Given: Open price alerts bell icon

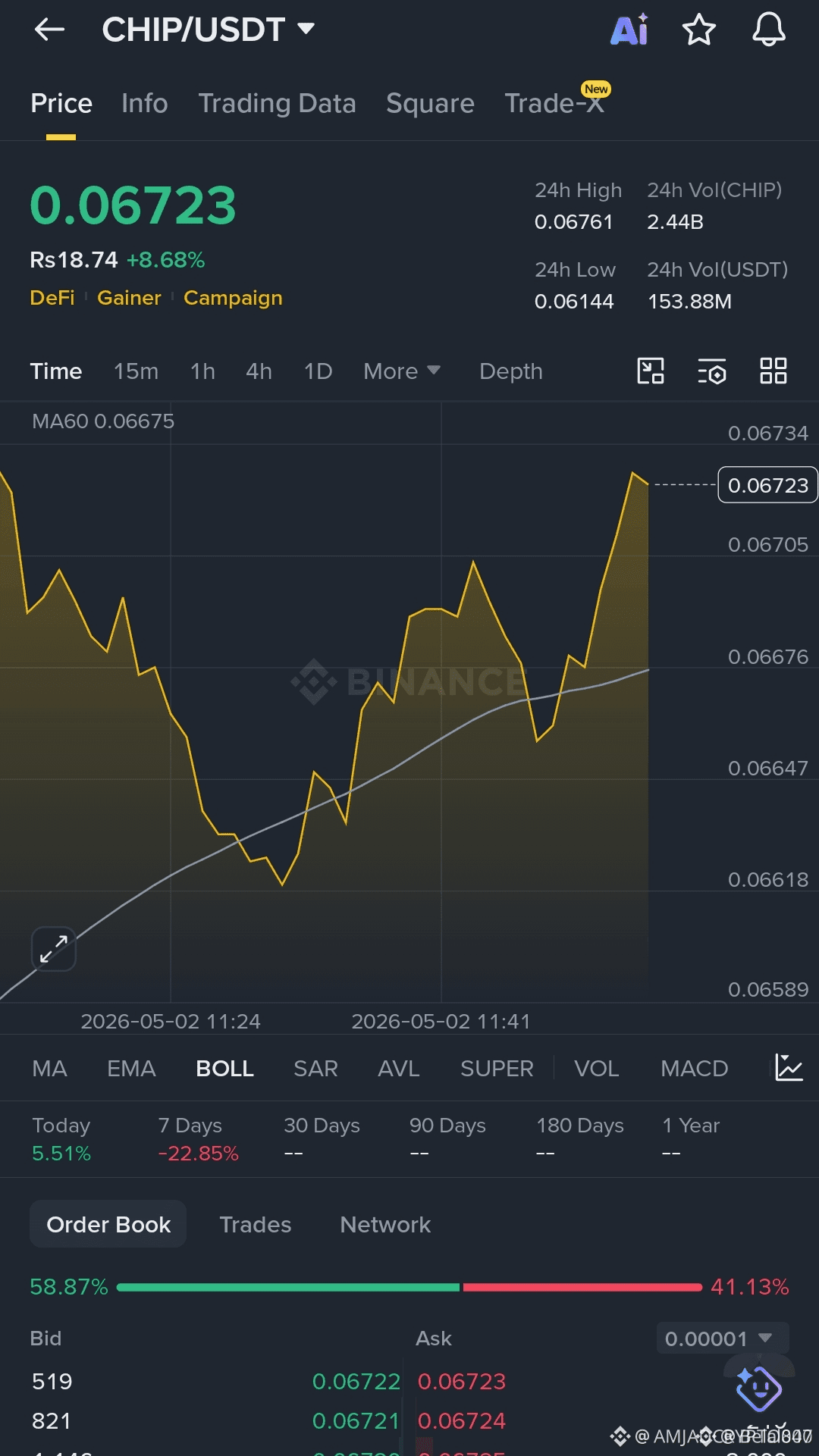Looking at the screenshot, I should click(x=768, y=30).
